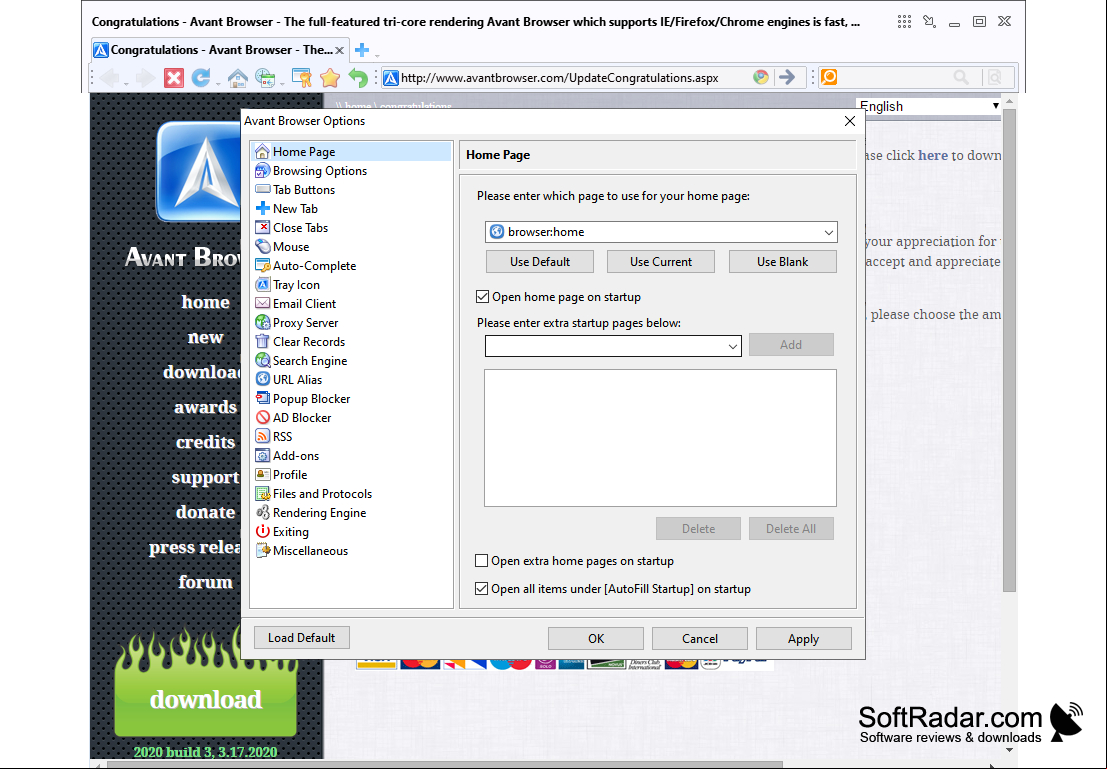Screen dimensions: 1107x769
Task: Stop loading with the red X icon
Action: tap(174, 78)
